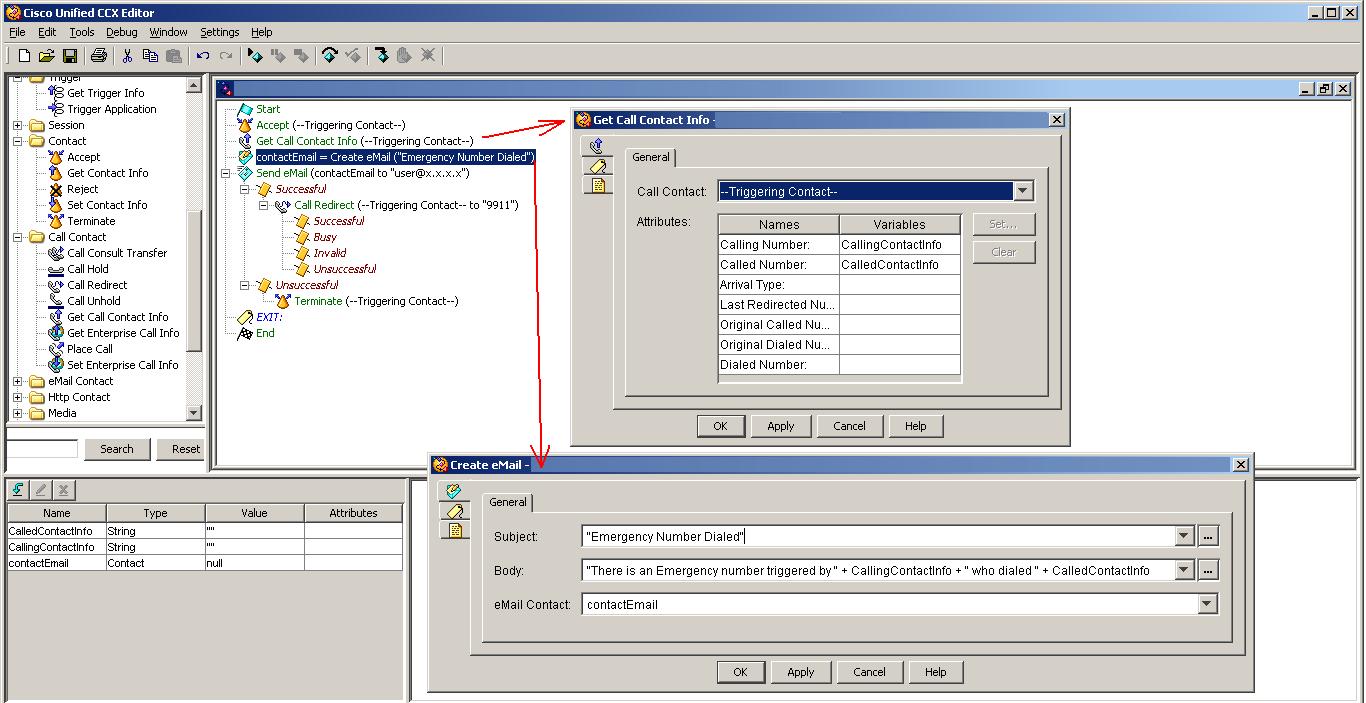Click the Subject text field
1366x703 pixels.
pyautogui.click(x=879, y=537)
